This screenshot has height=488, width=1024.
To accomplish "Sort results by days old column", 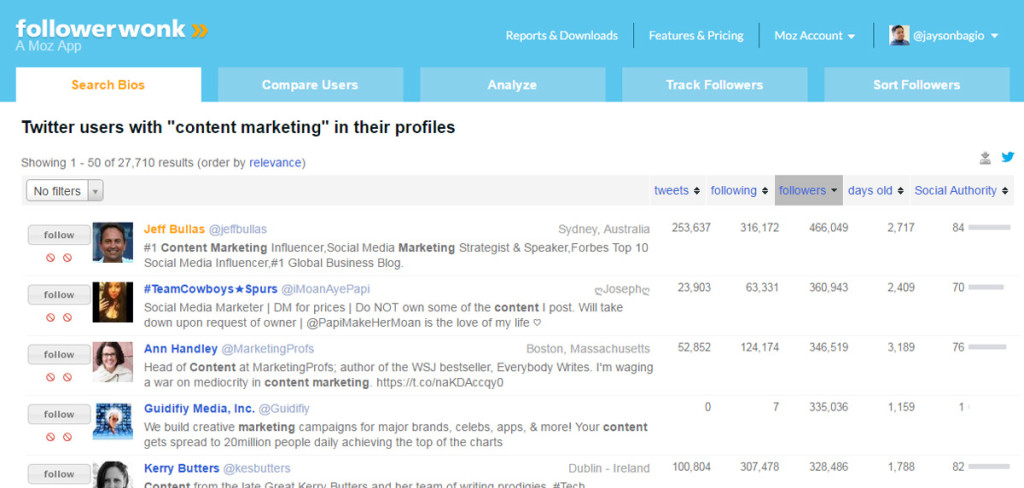I will point(876,191).
